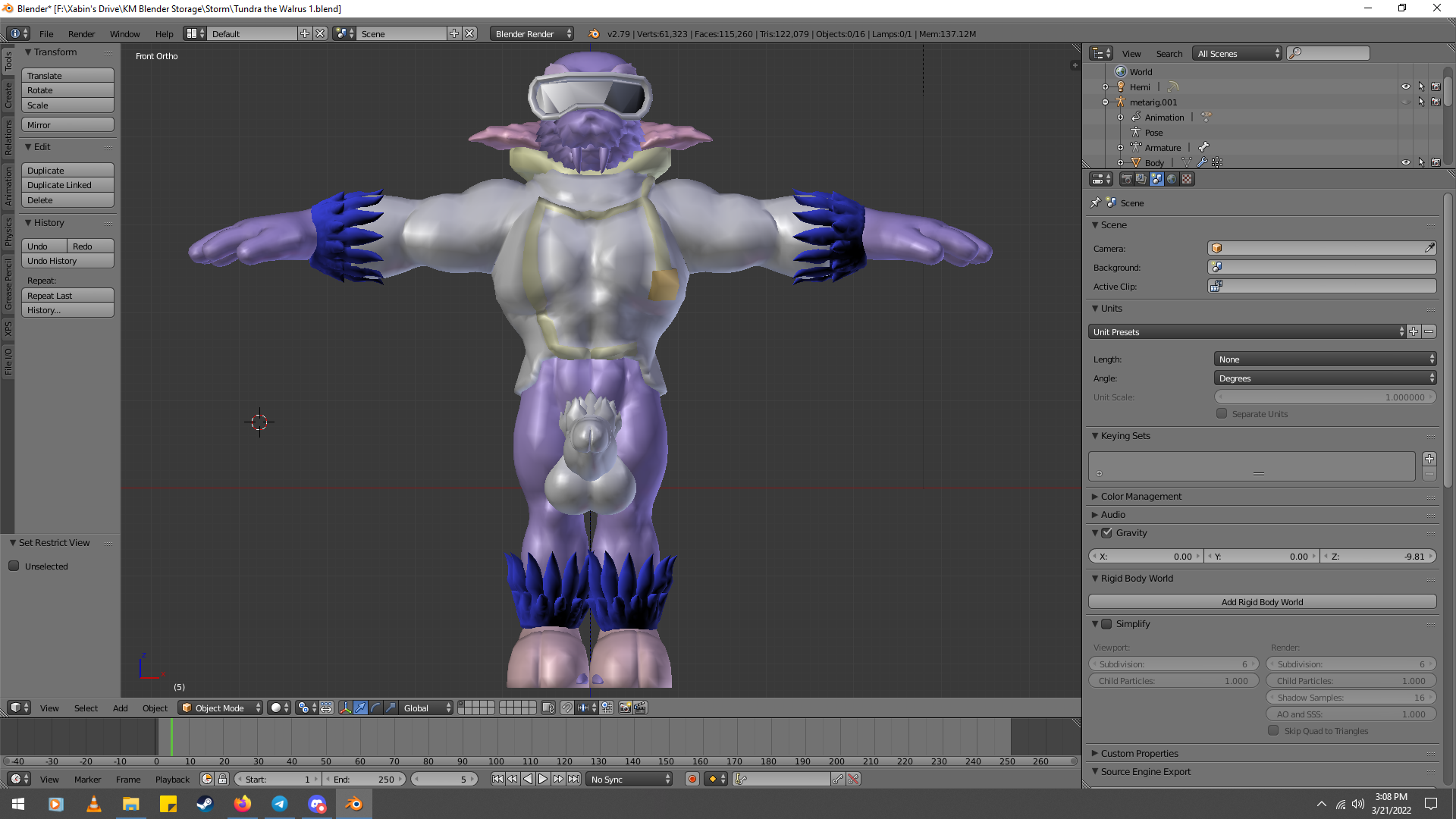The image size is (1456, 819).
Task: Click Add Rigid Body World button
Action: 1262,601
